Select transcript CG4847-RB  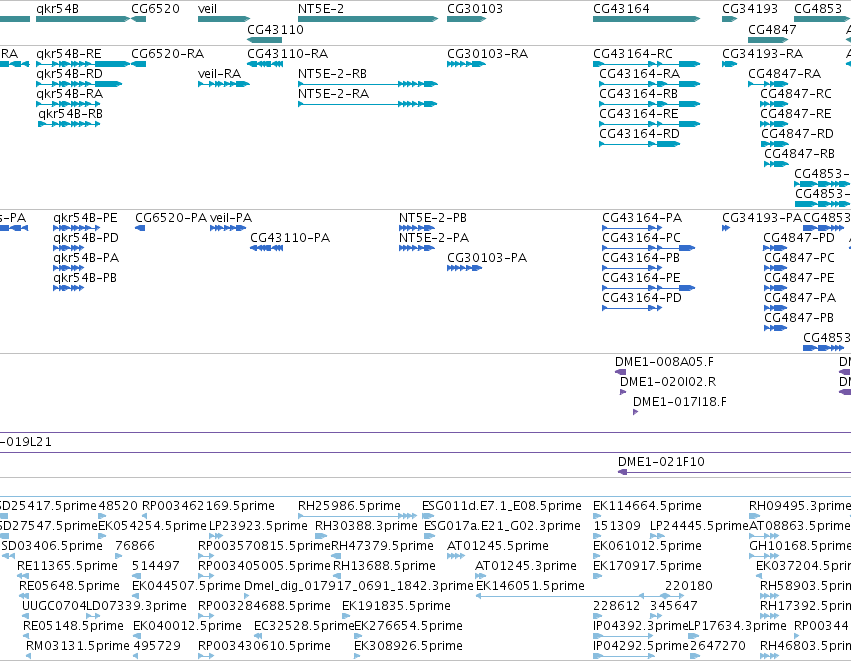tap(799, 154)
